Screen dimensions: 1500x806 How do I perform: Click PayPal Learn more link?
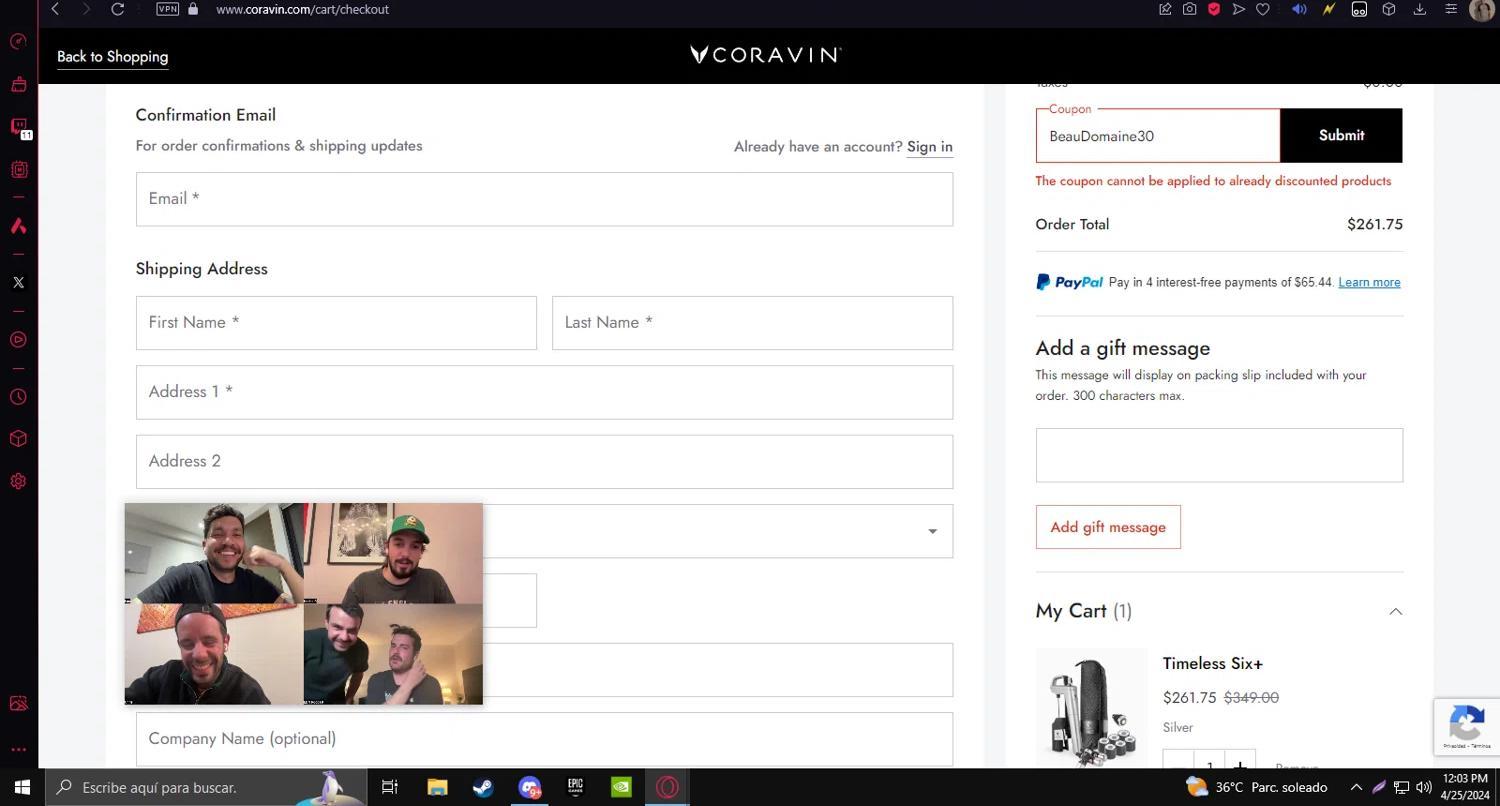pos(1369,282)
